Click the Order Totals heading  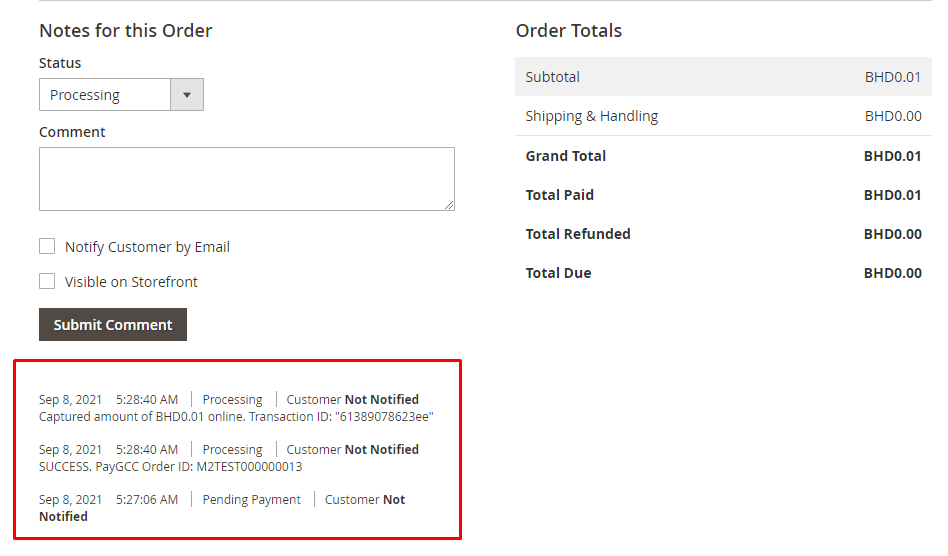click(569, 31)
